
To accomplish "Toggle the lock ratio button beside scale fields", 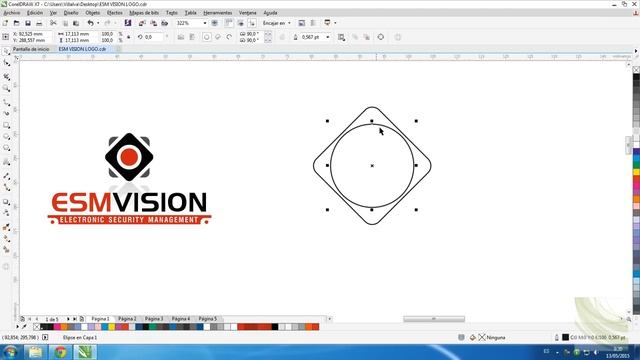I will [x=128, y=37].
